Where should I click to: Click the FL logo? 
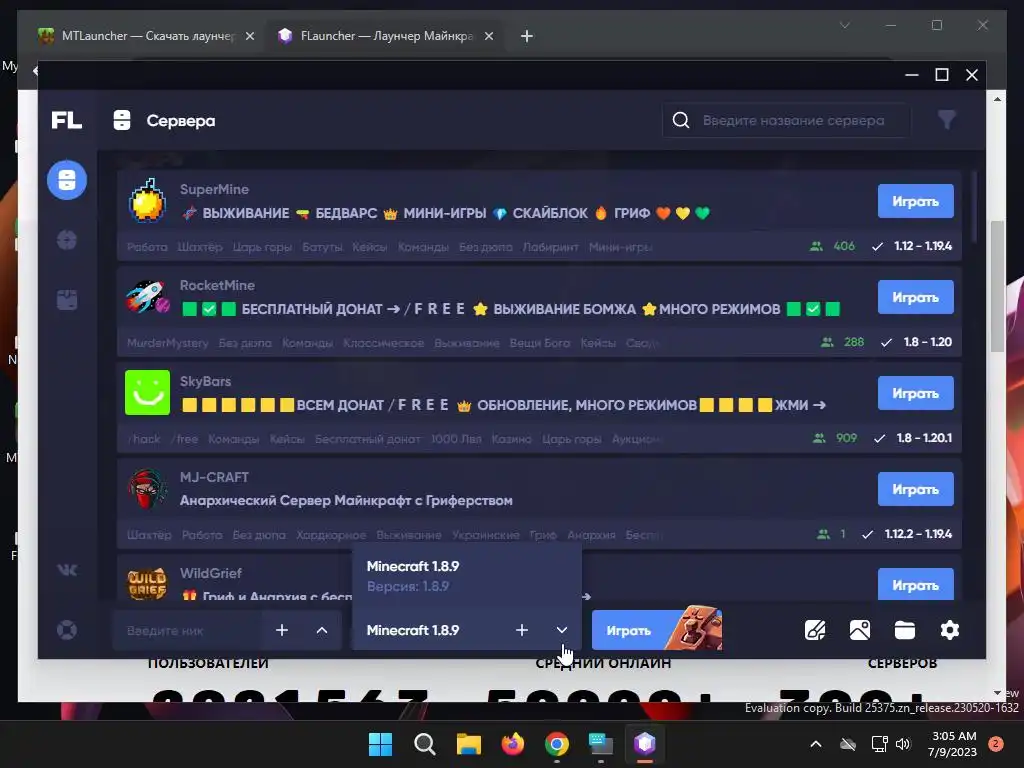(67, 120)
